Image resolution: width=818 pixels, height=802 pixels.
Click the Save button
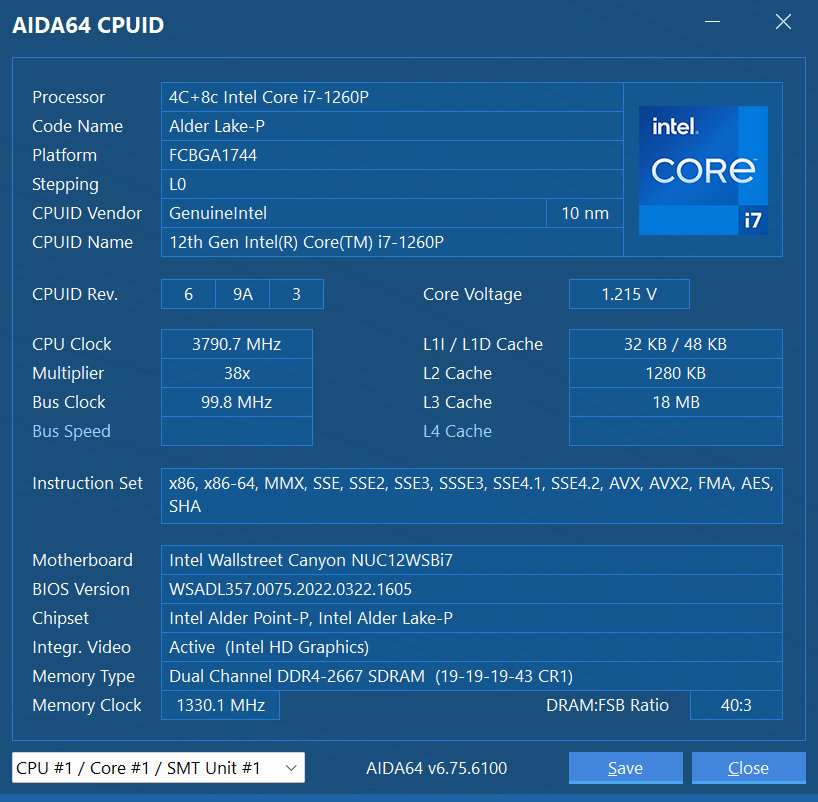625,768
